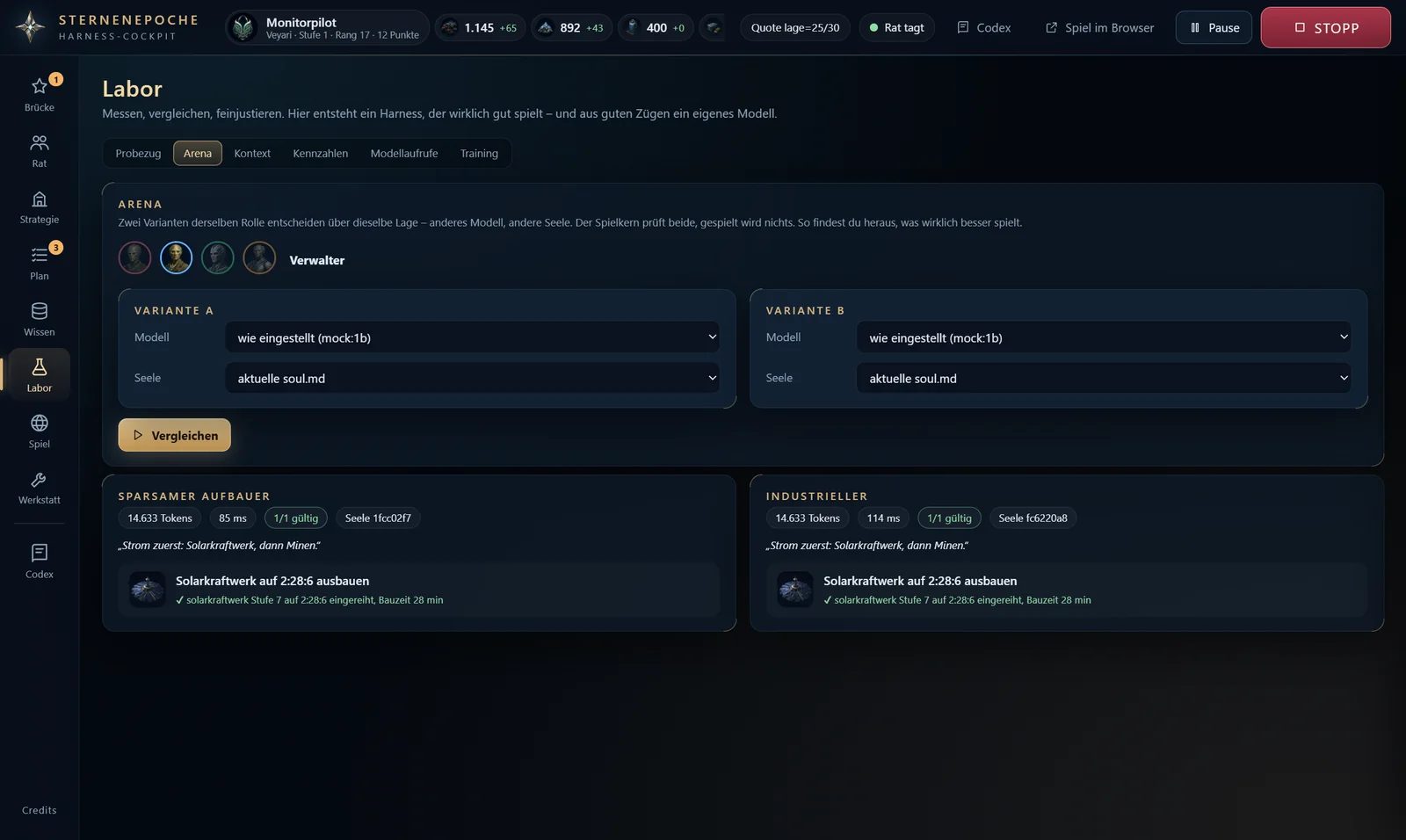Click Solarkraftwerk icon in Industrieller card
The image size is (1406, 840).
(x=795, y=590)
